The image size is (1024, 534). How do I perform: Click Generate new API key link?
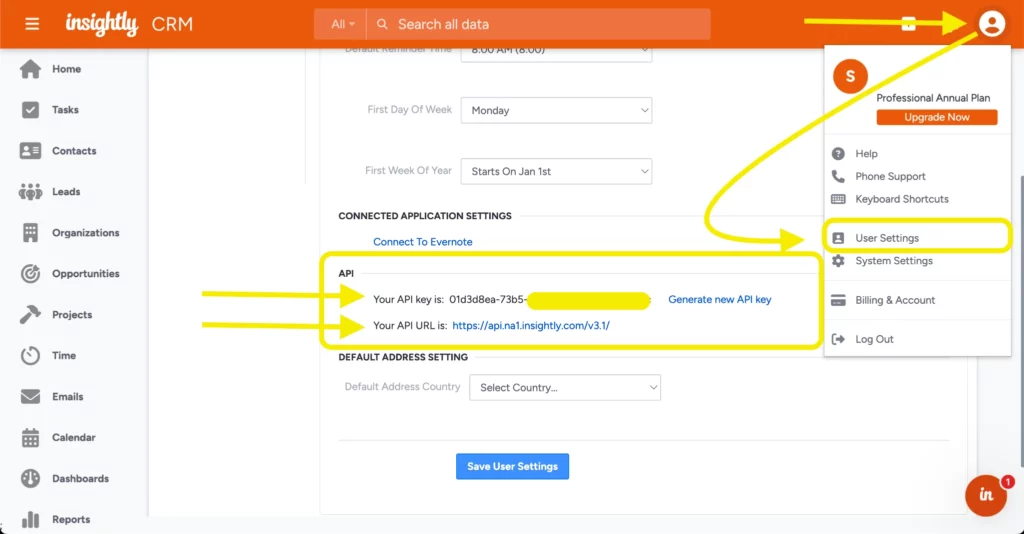point(720,299)
